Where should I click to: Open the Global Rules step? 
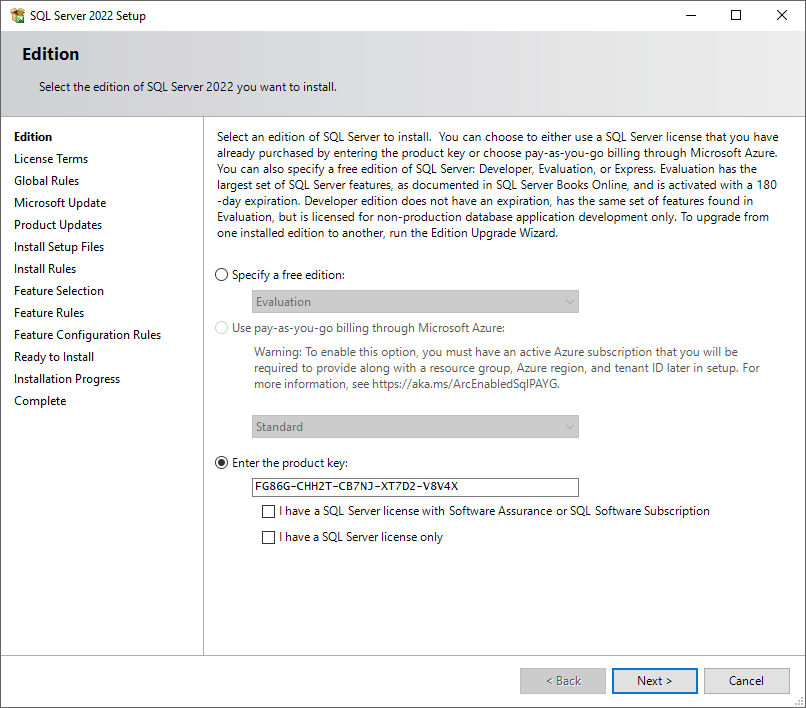[46, 180]
